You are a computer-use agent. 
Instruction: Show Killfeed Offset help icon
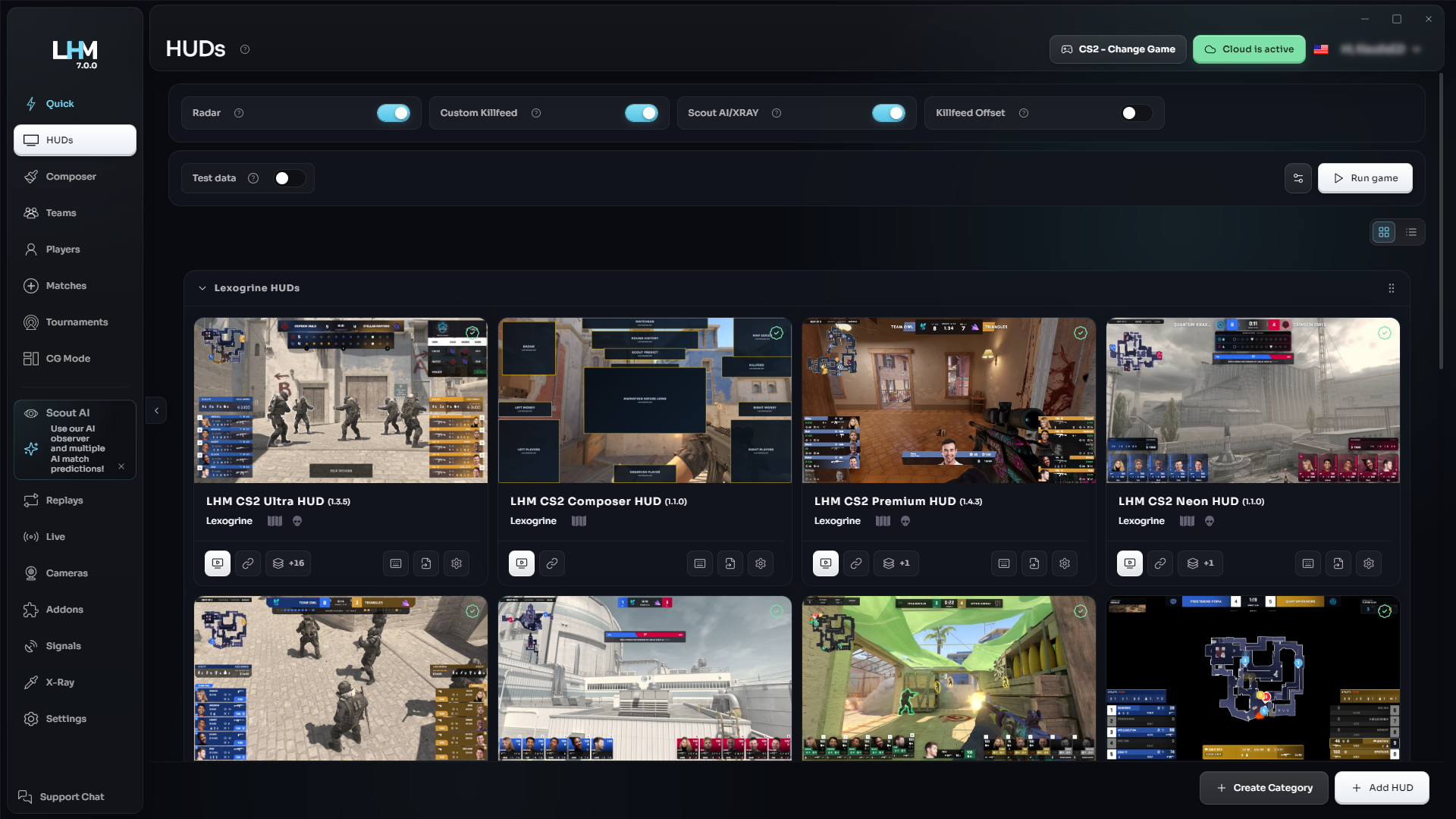point(1024,113)
